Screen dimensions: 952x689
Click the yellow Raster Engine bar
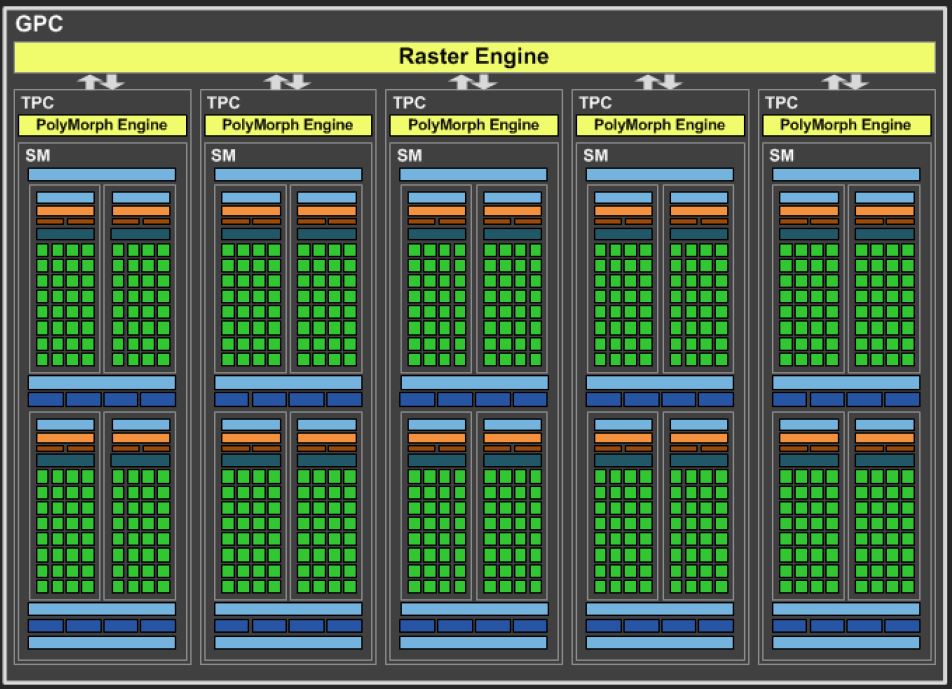[474, 57]
